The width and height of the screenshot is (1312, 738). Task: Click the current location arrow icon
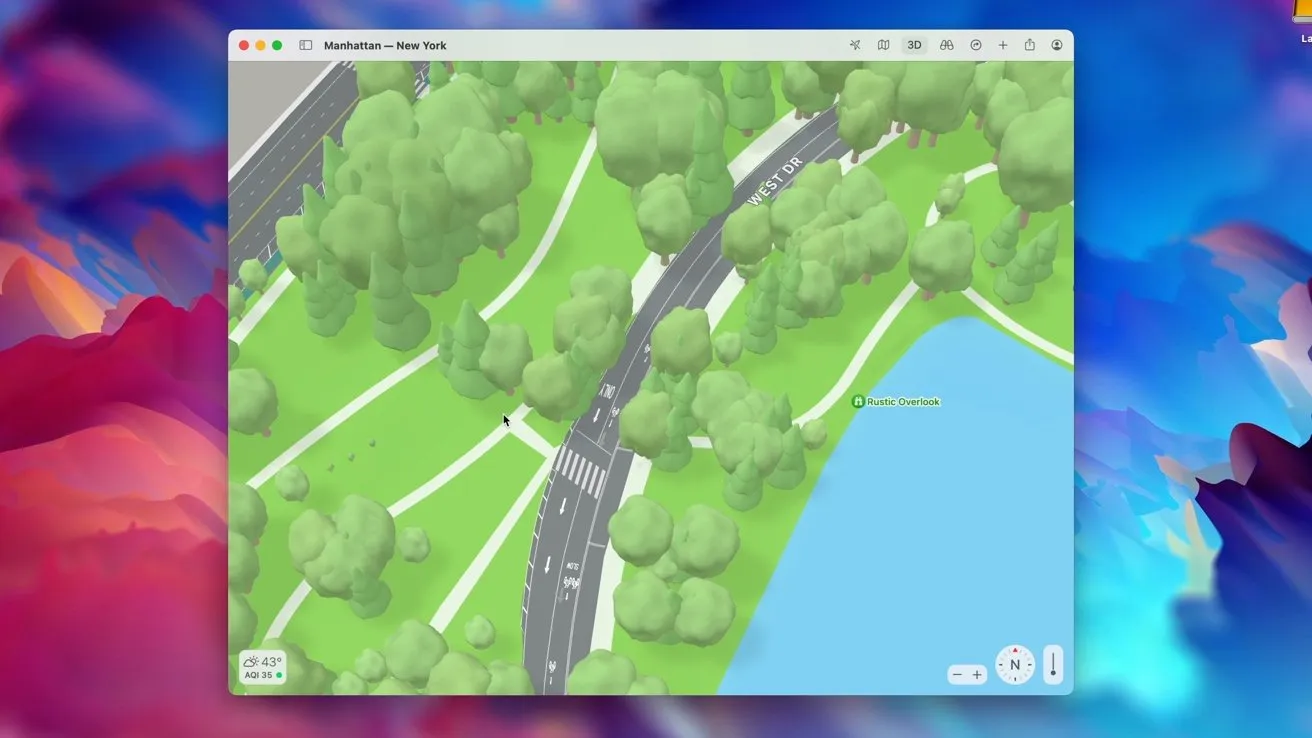[x=855, y=45]
